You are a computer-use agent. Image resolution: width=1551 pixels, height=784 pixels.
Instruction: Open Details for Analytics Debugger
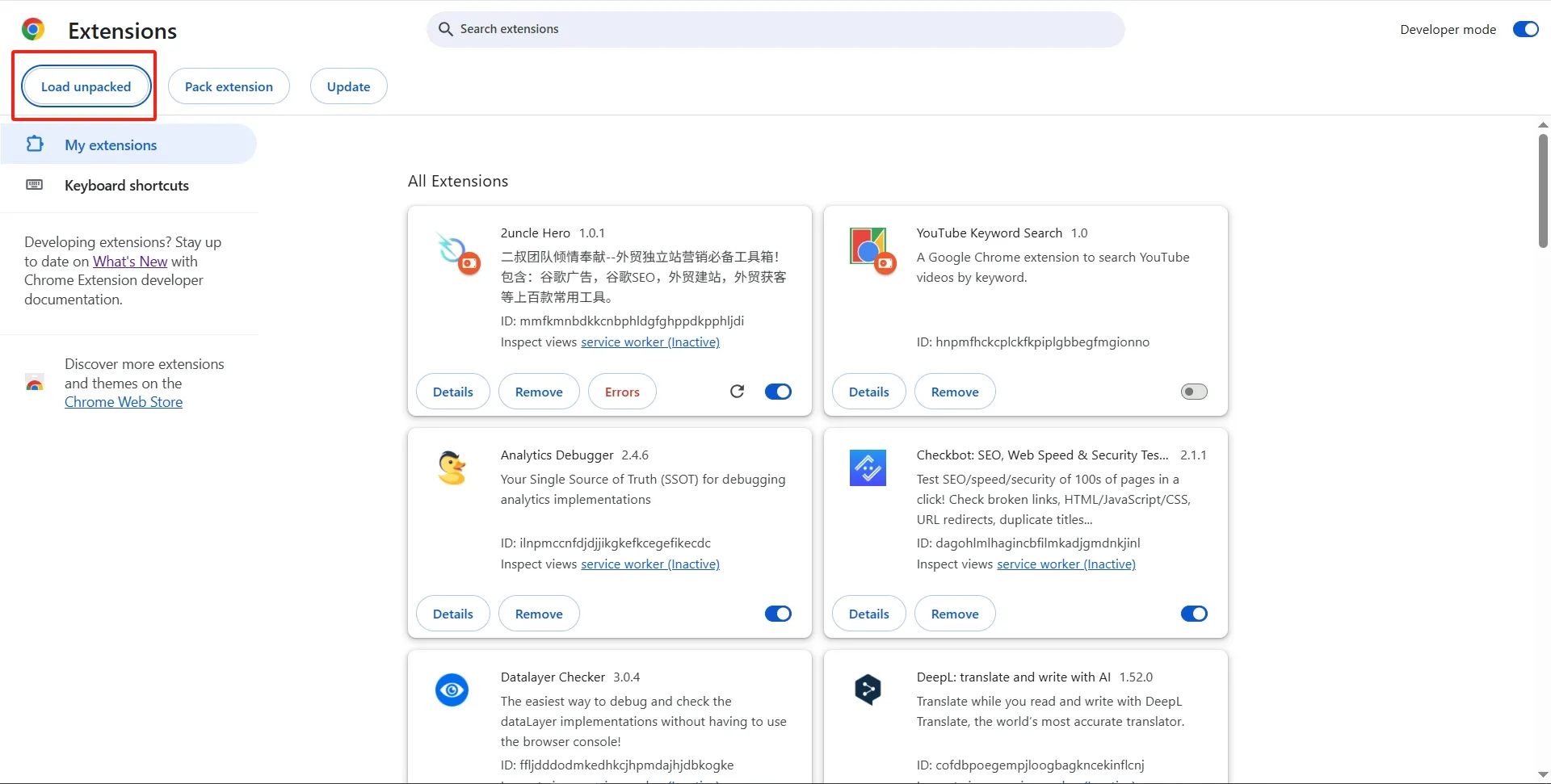[x=452, y=614]
